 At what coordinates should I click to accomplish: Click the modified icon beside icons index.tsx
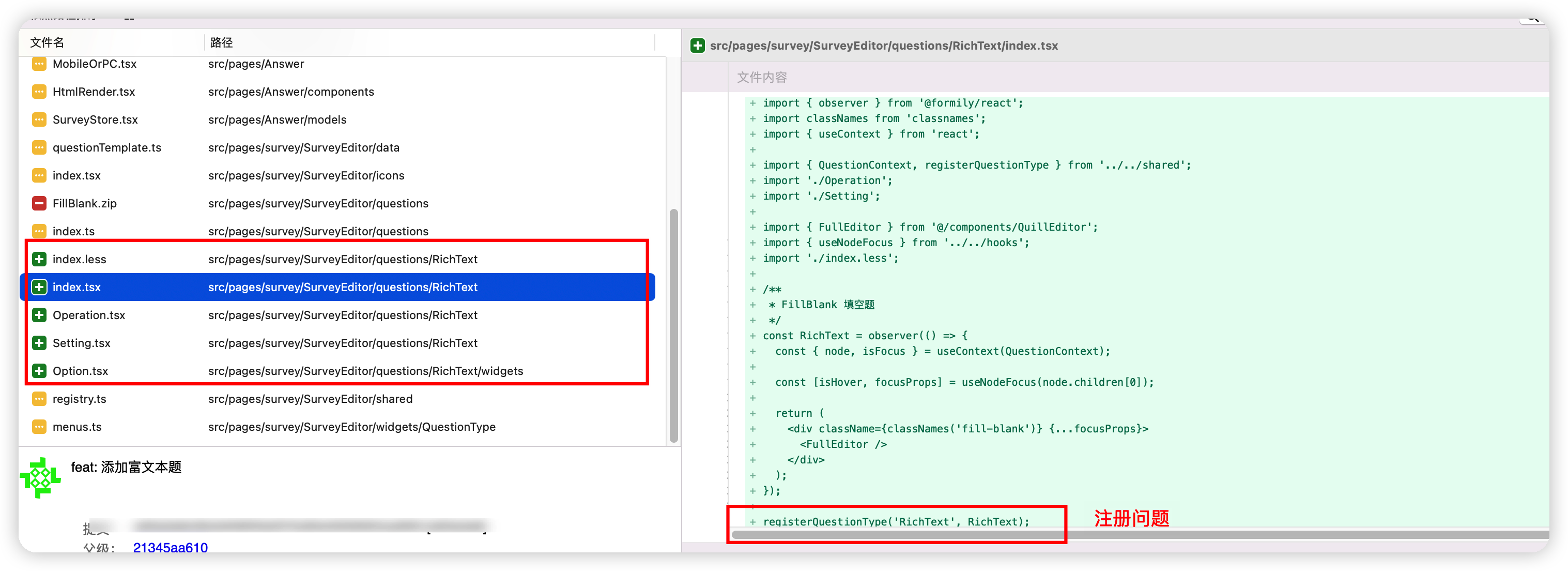tap(39, 176)
